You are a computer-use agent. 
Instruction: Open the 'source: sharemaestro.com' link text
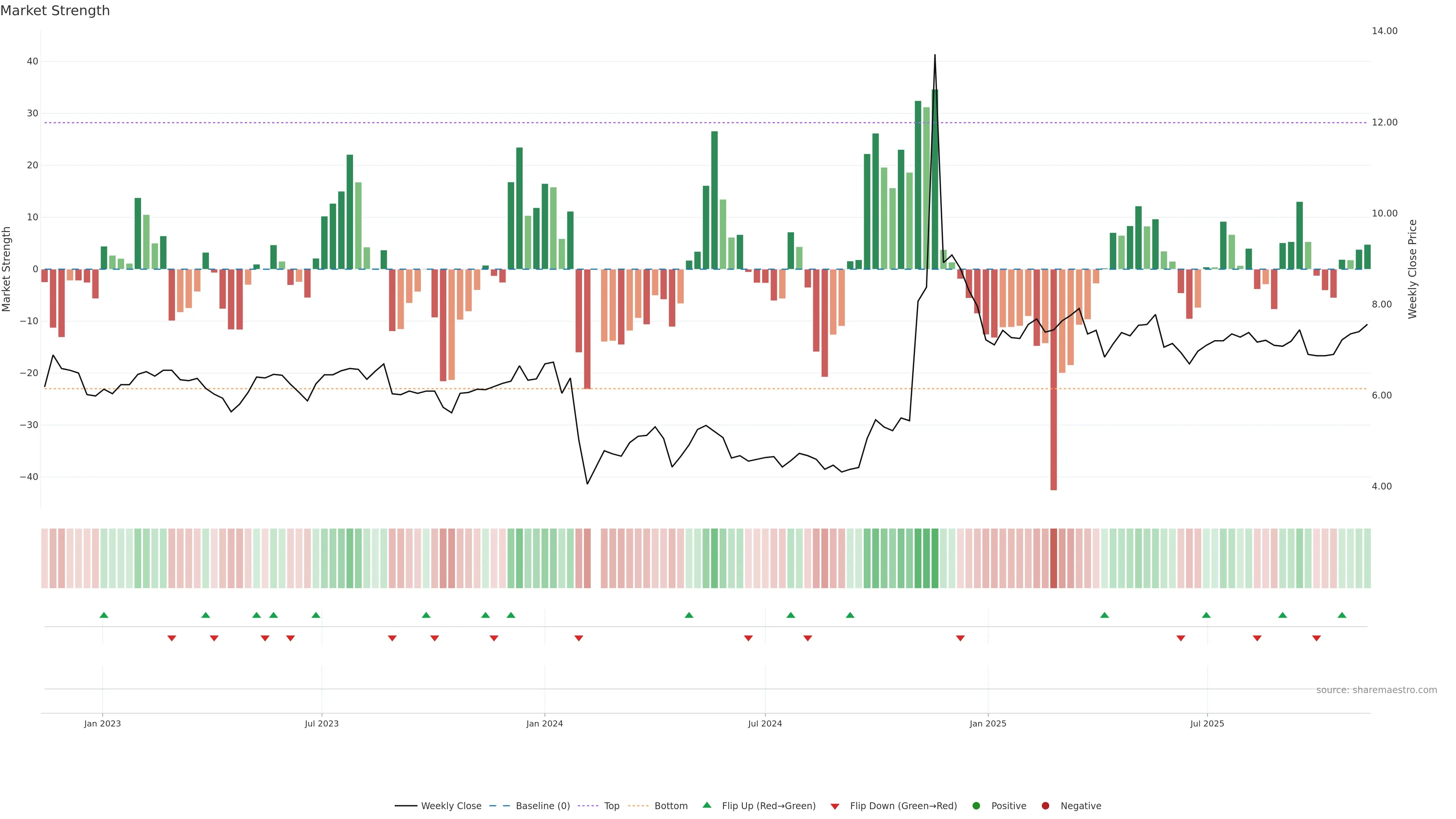pos(1376,690)
